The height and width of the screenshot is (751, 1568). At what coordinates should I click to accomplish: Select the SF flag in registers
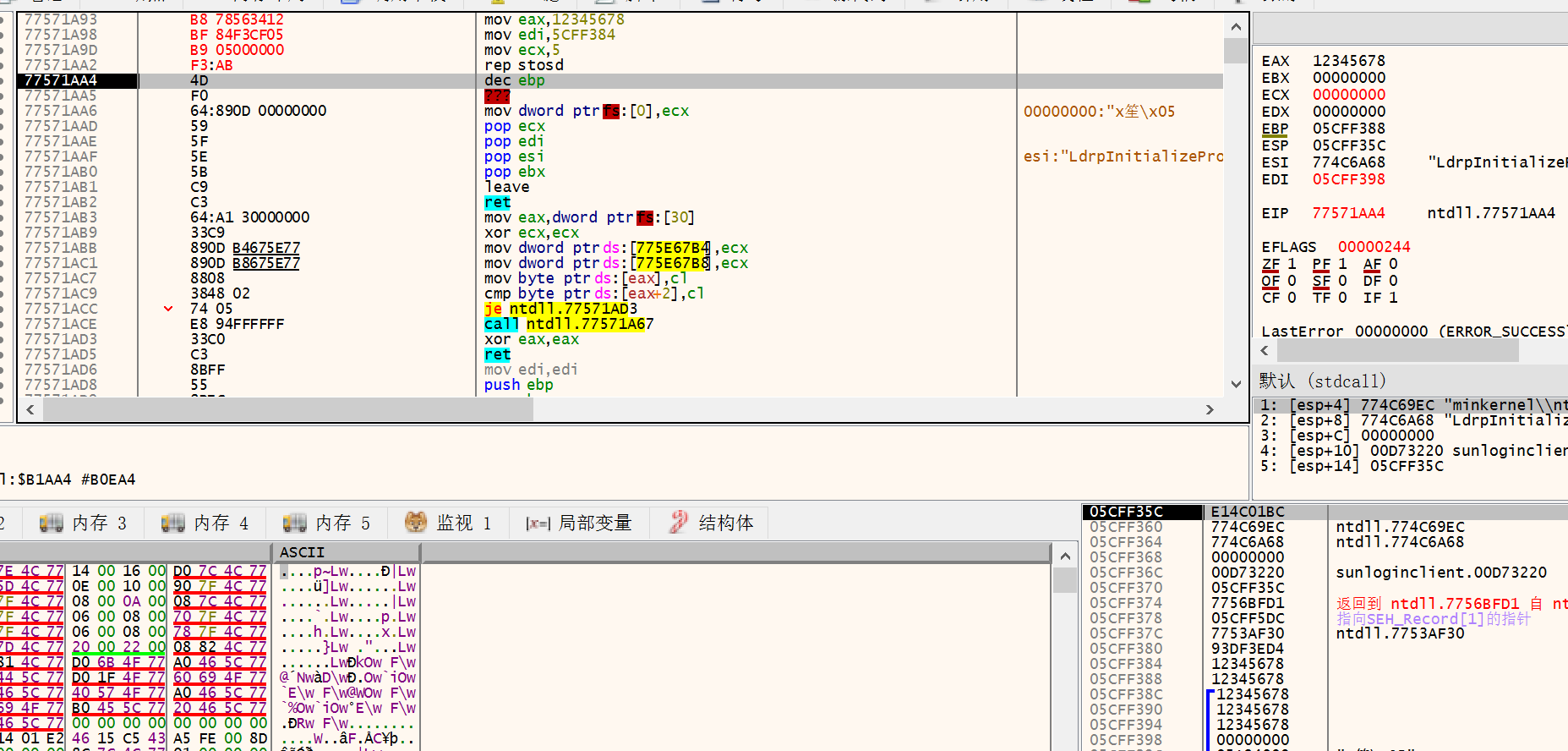pyautogui.click(x=1330, y=281)
